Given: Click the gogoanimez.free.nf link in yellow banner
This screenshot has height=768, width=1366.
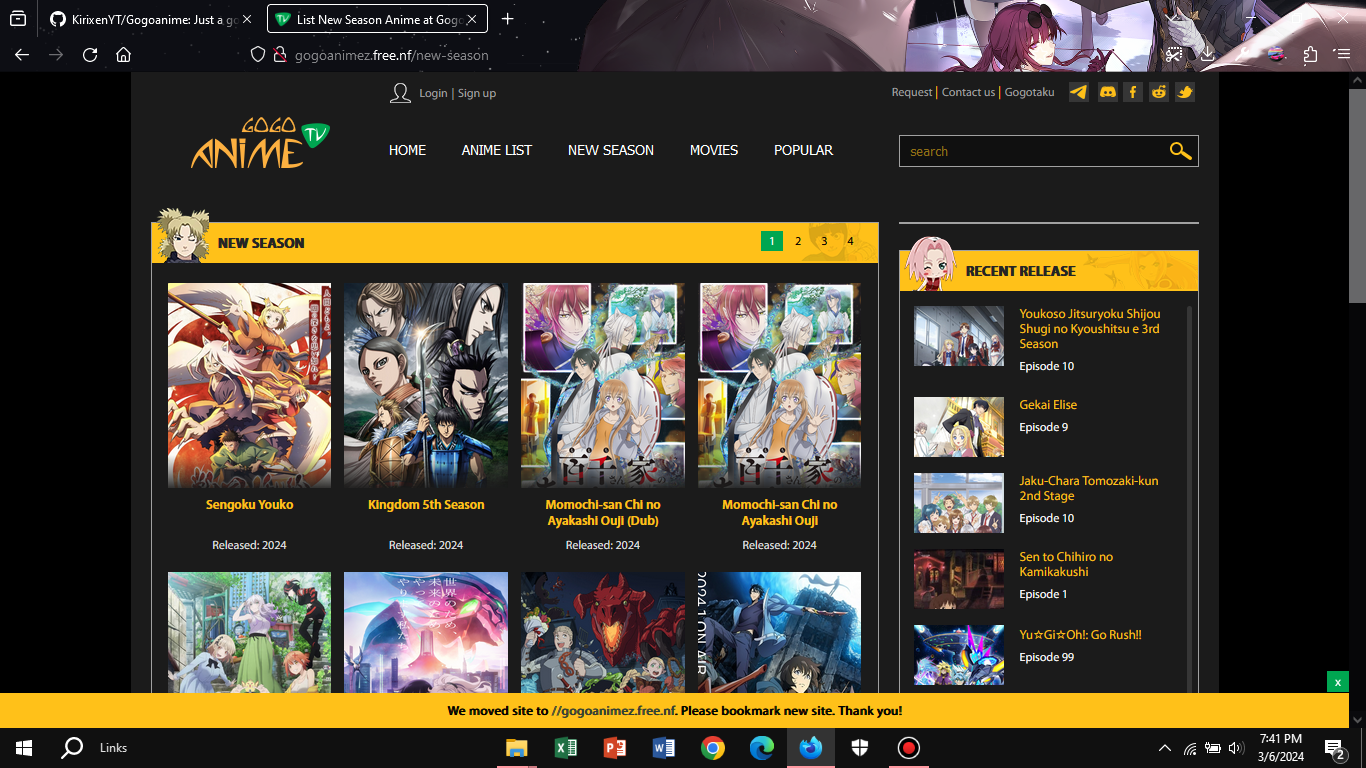Looking at the screenshot, I should click(613, 711).
